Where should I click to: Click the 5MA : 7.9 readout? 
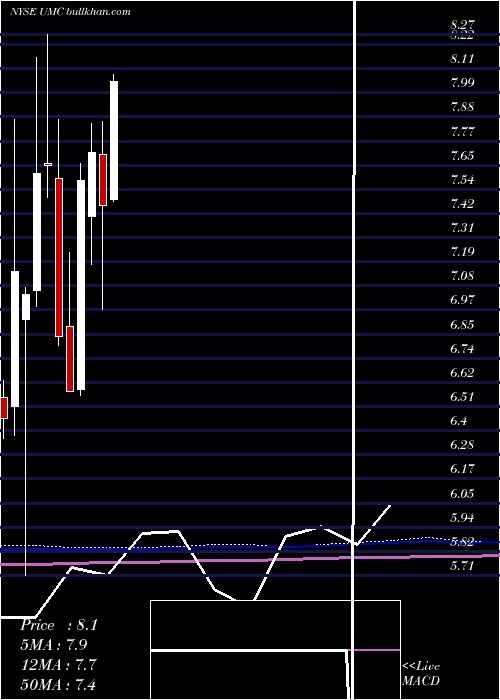coord(53,645)
